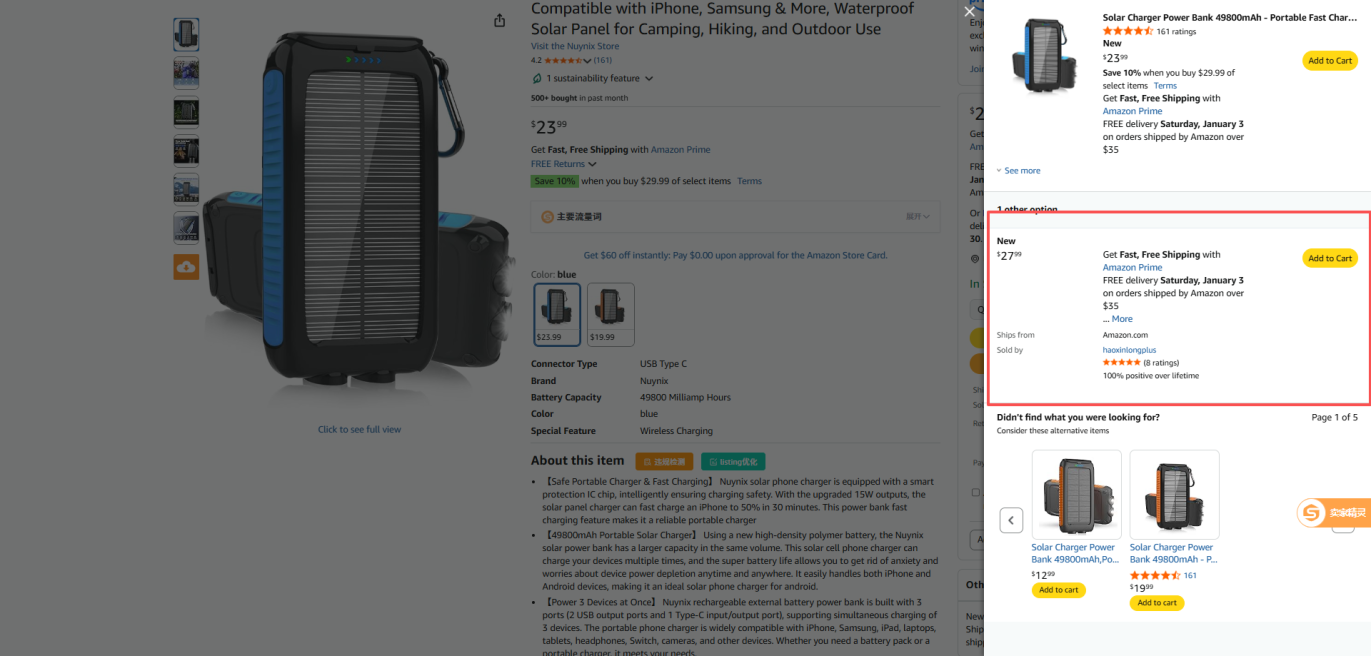Select the blue color option at $23.99
Viewport: 1371px width, 656px height.
[557, 314]
